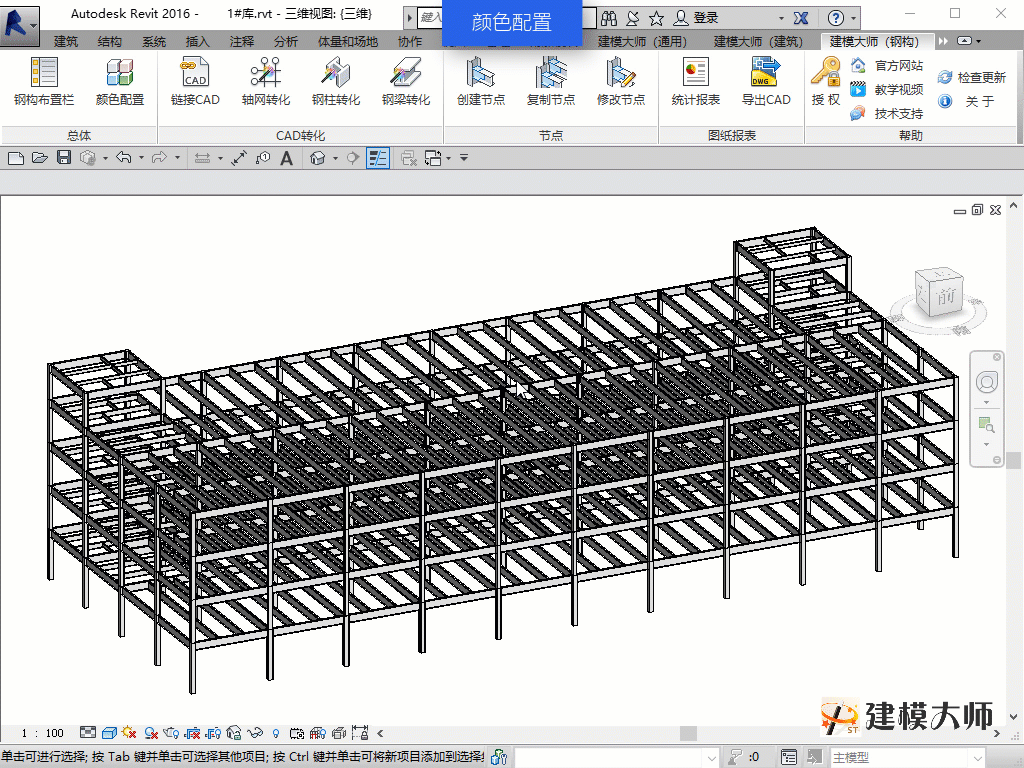Toggle the sun path icon in view bar
Viewport: 1024px width, 768px height.
click(129, 733)
